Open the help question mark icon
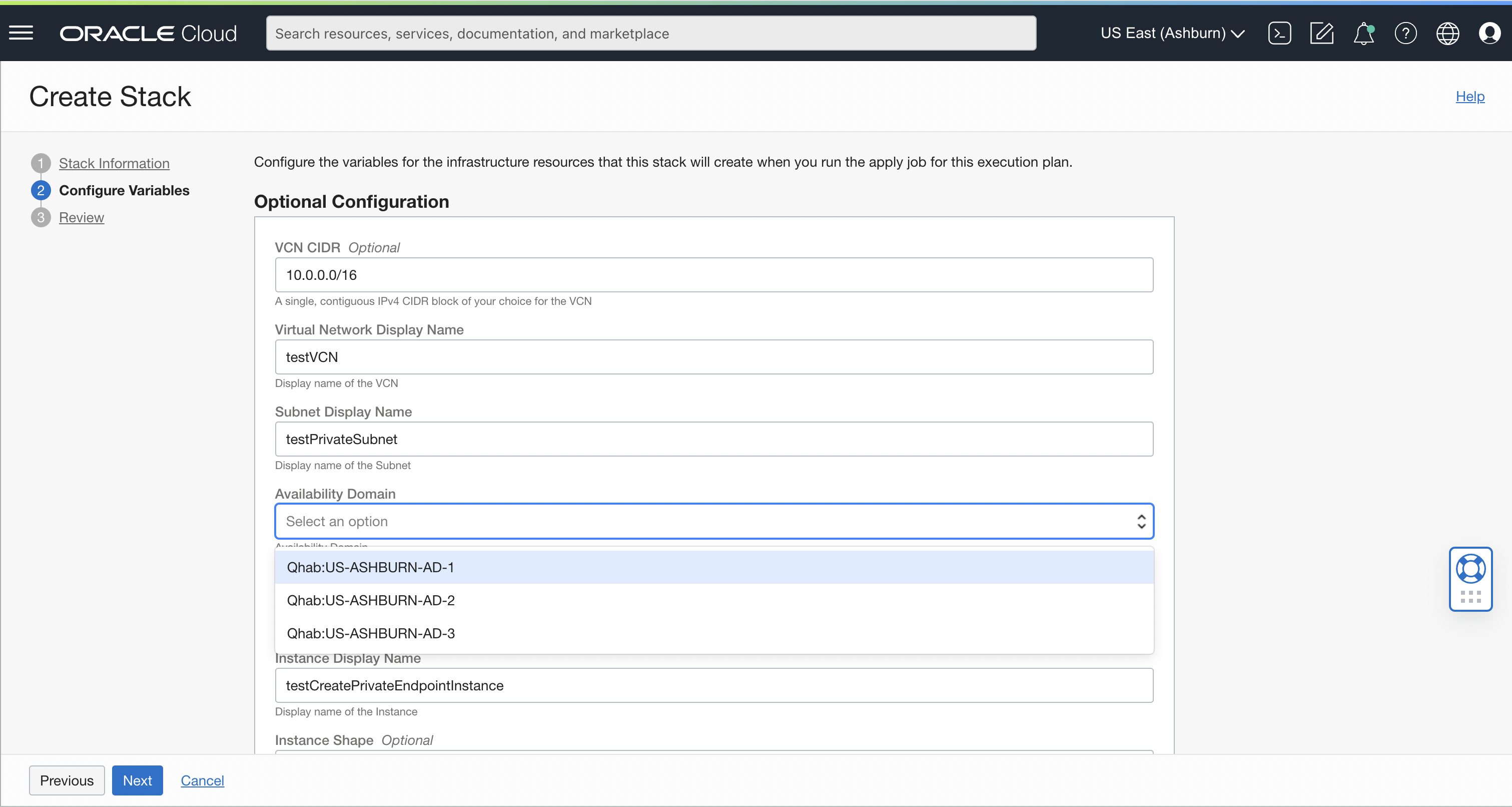The height and width of the screenshot is (807, 1512). click(1406, 34)
